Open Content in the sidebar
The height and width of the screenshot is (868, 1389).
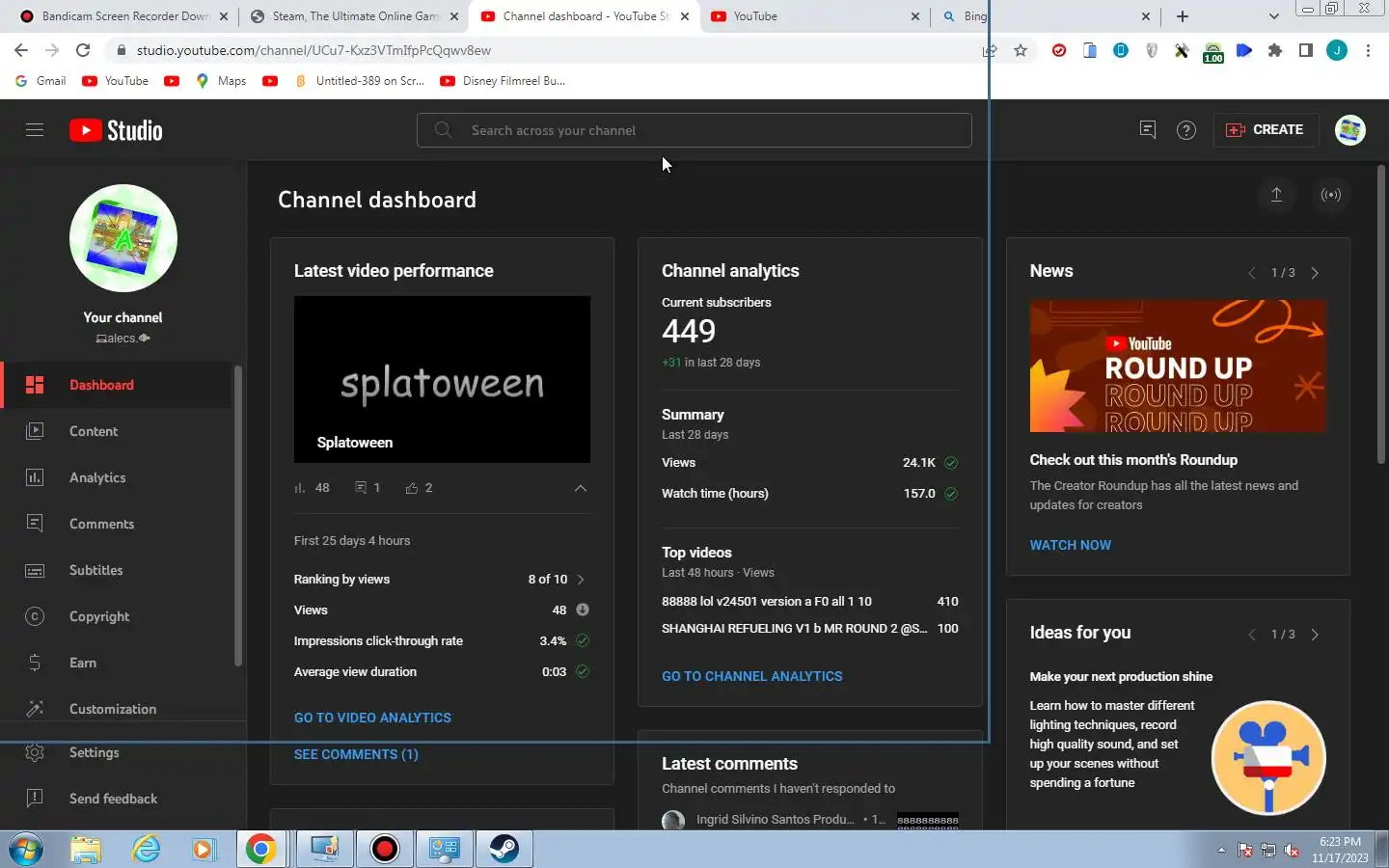[118, 431]
